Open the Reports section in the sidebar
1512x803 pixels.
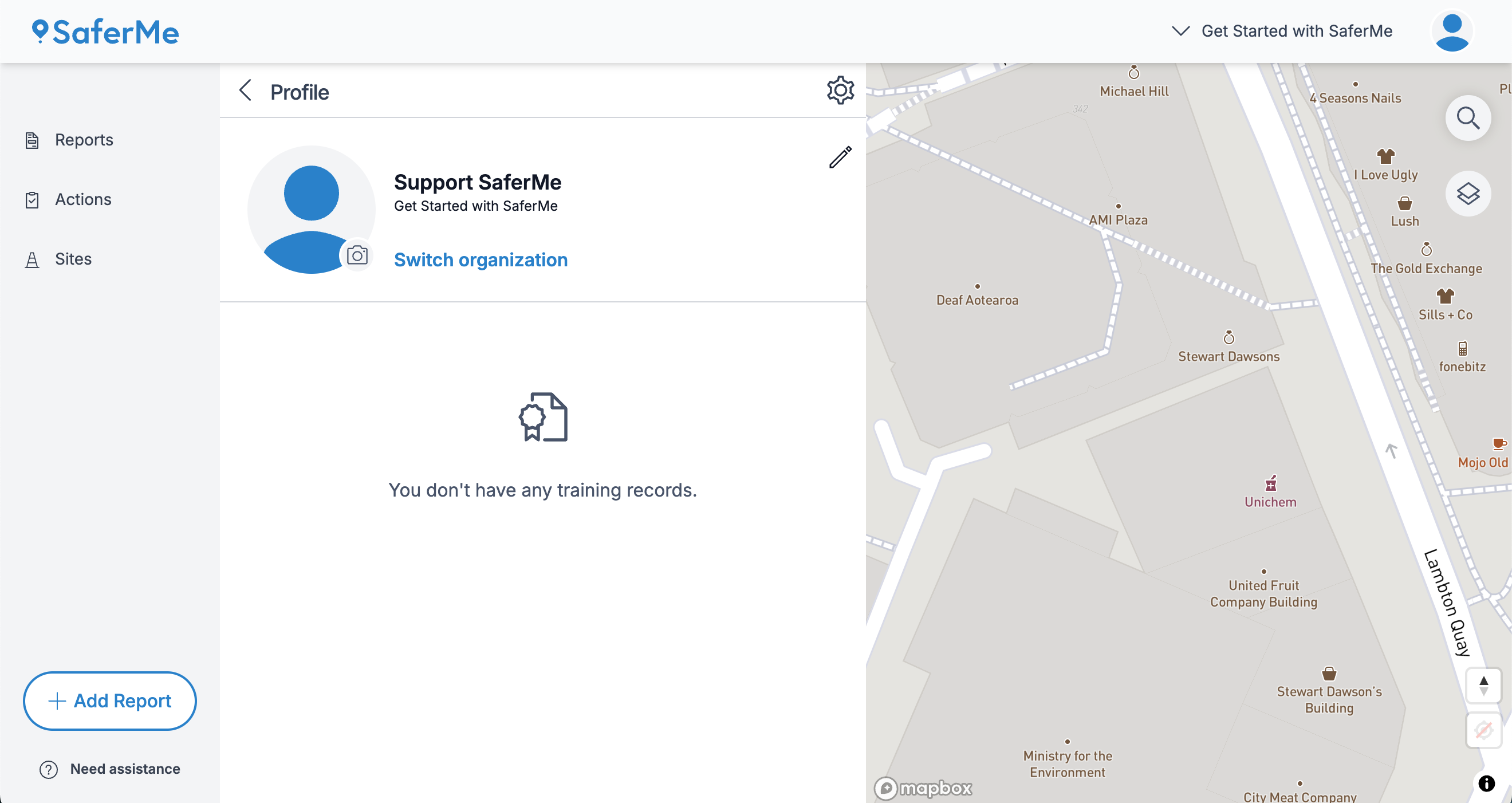[84, 140]
